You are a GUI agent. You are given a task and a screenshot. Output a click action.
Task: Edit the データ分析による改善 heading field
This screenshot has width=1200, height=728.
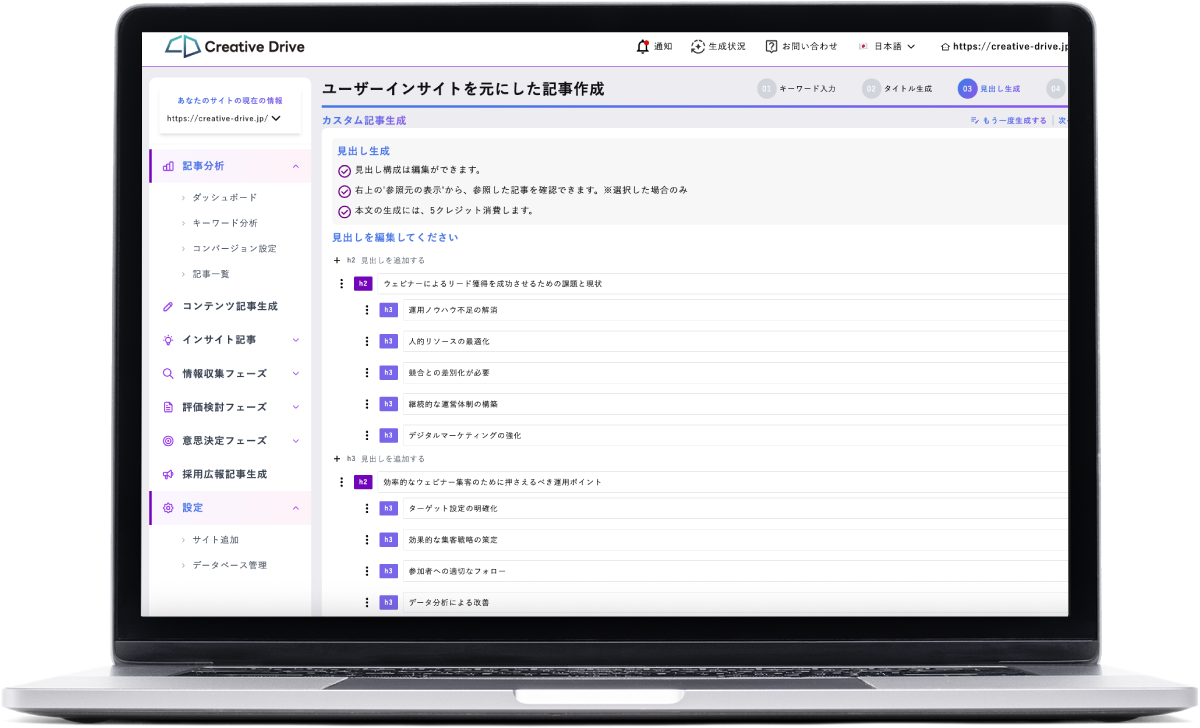tap(735, 602)
